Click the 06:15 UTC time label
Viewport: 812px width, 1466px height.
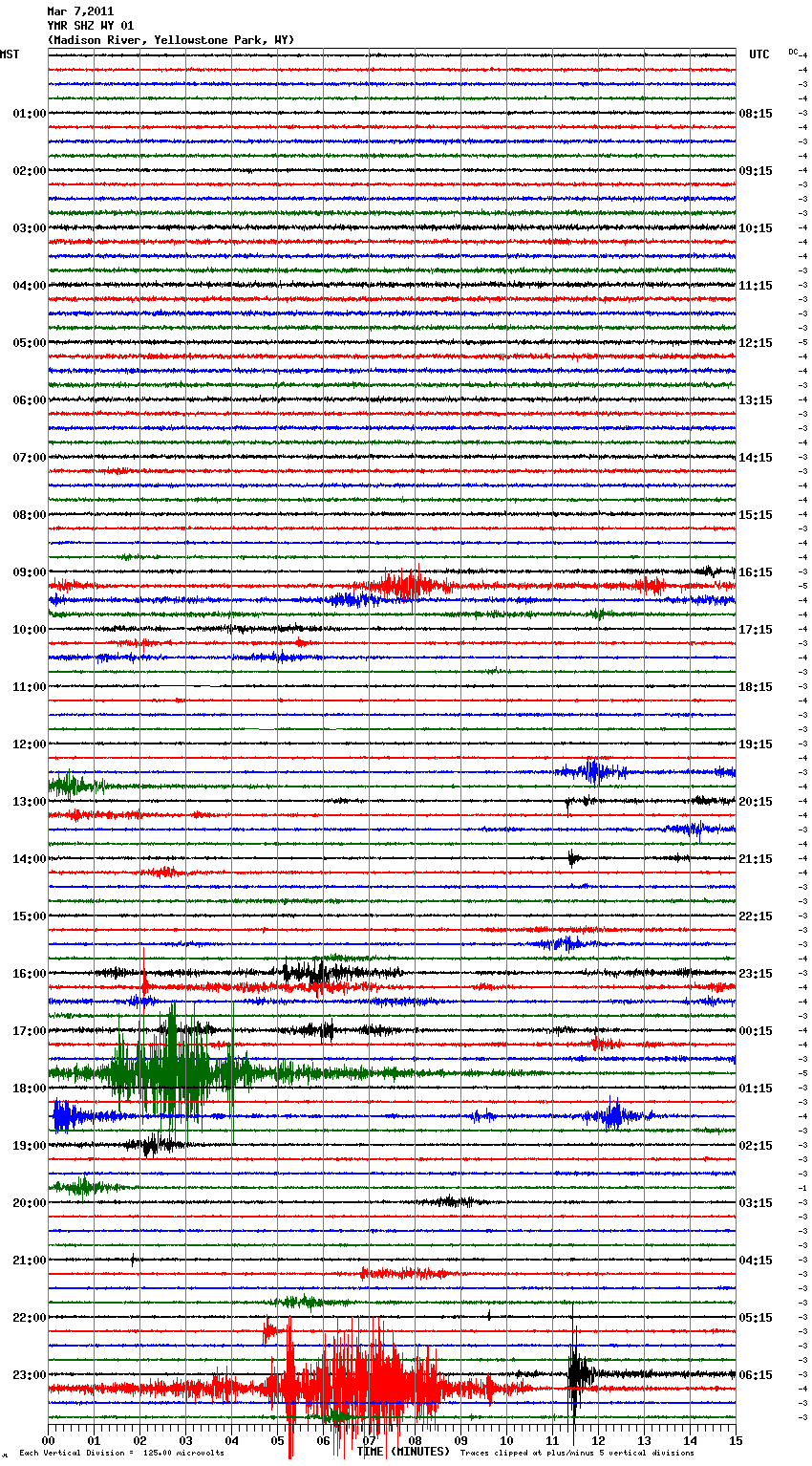tap(756, 1375)
